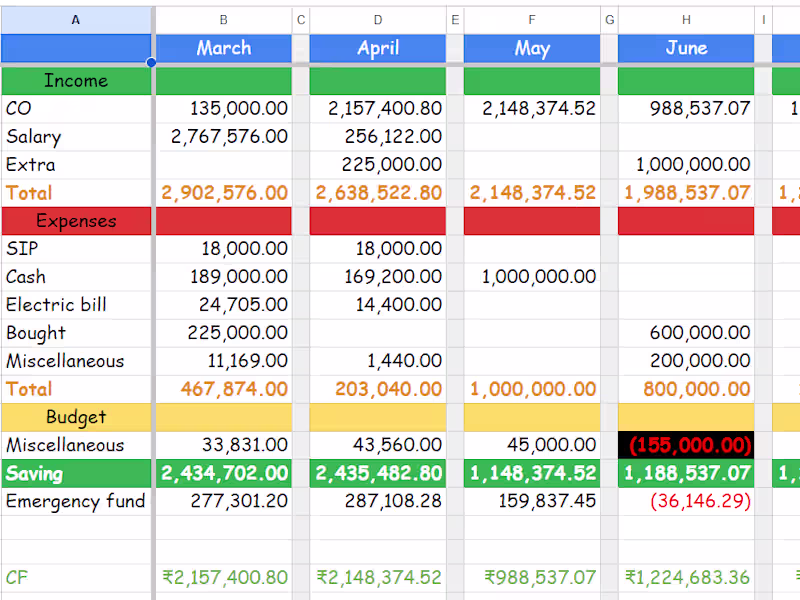This screenshot has width=800, height=600.
Task: Select the green Saving label cell
Action: pyautogui.click(x=76, y=473)
